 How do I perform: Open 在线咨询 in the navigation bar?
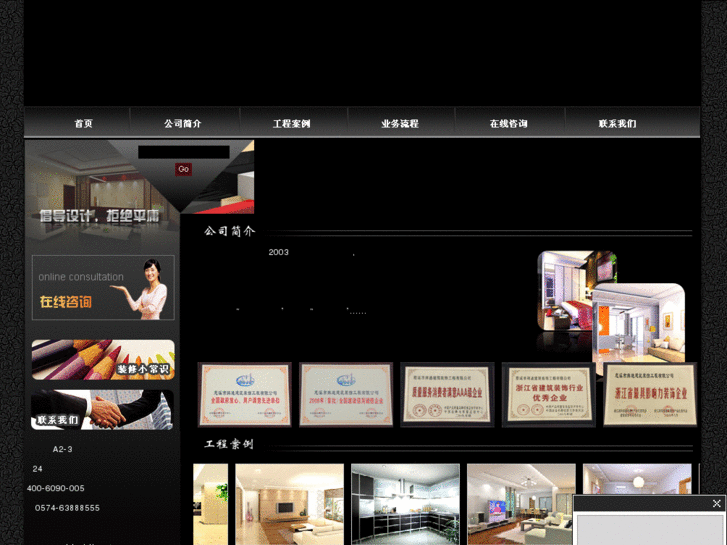[x=509, y=123]
